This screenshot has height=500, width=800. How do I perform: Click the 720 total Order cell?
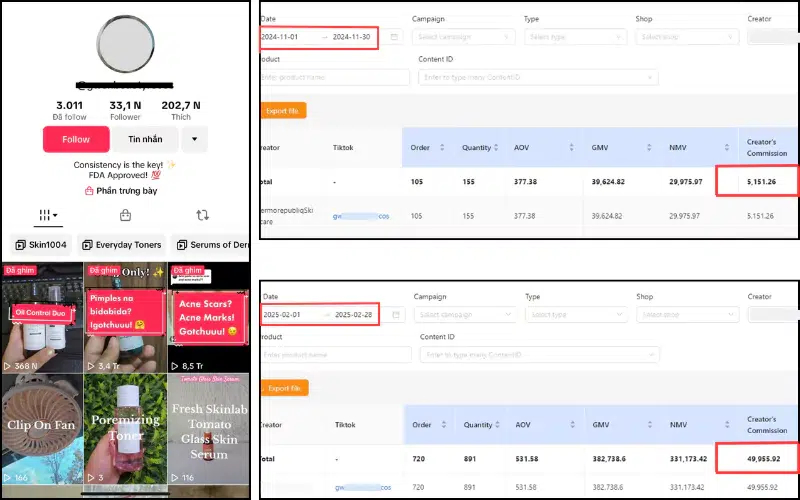pos(418,459)
